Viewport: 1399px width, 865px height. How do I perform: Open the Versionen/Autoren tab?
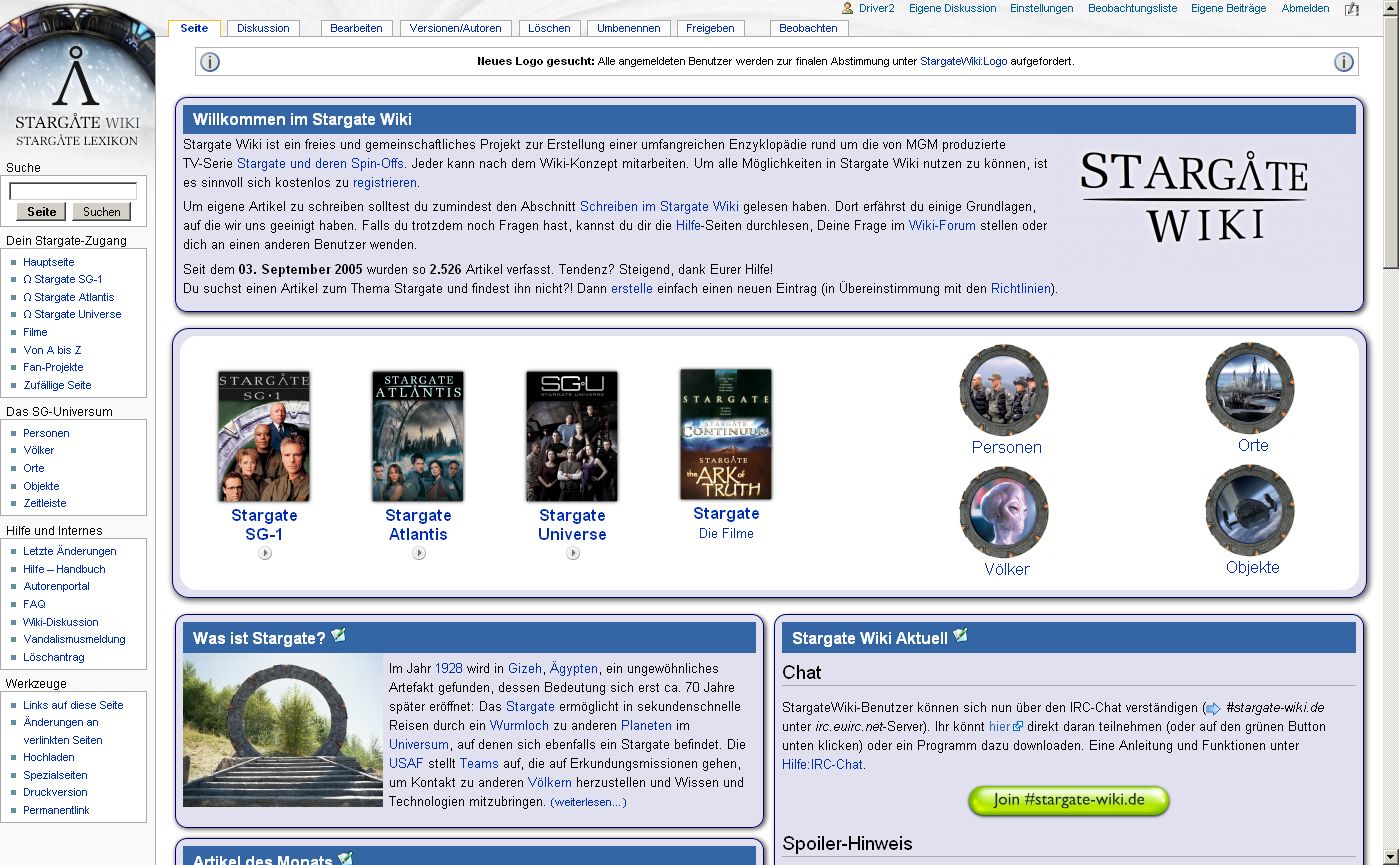pos(456,28)
